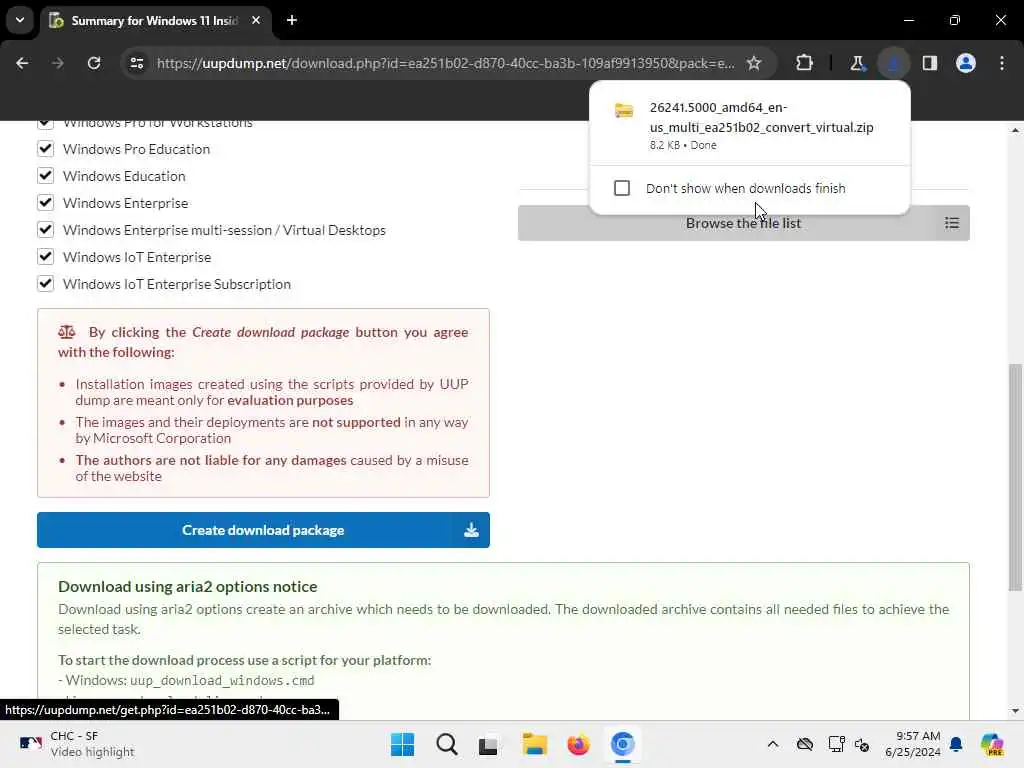Click the browser forward arrow

pos(57,63)
